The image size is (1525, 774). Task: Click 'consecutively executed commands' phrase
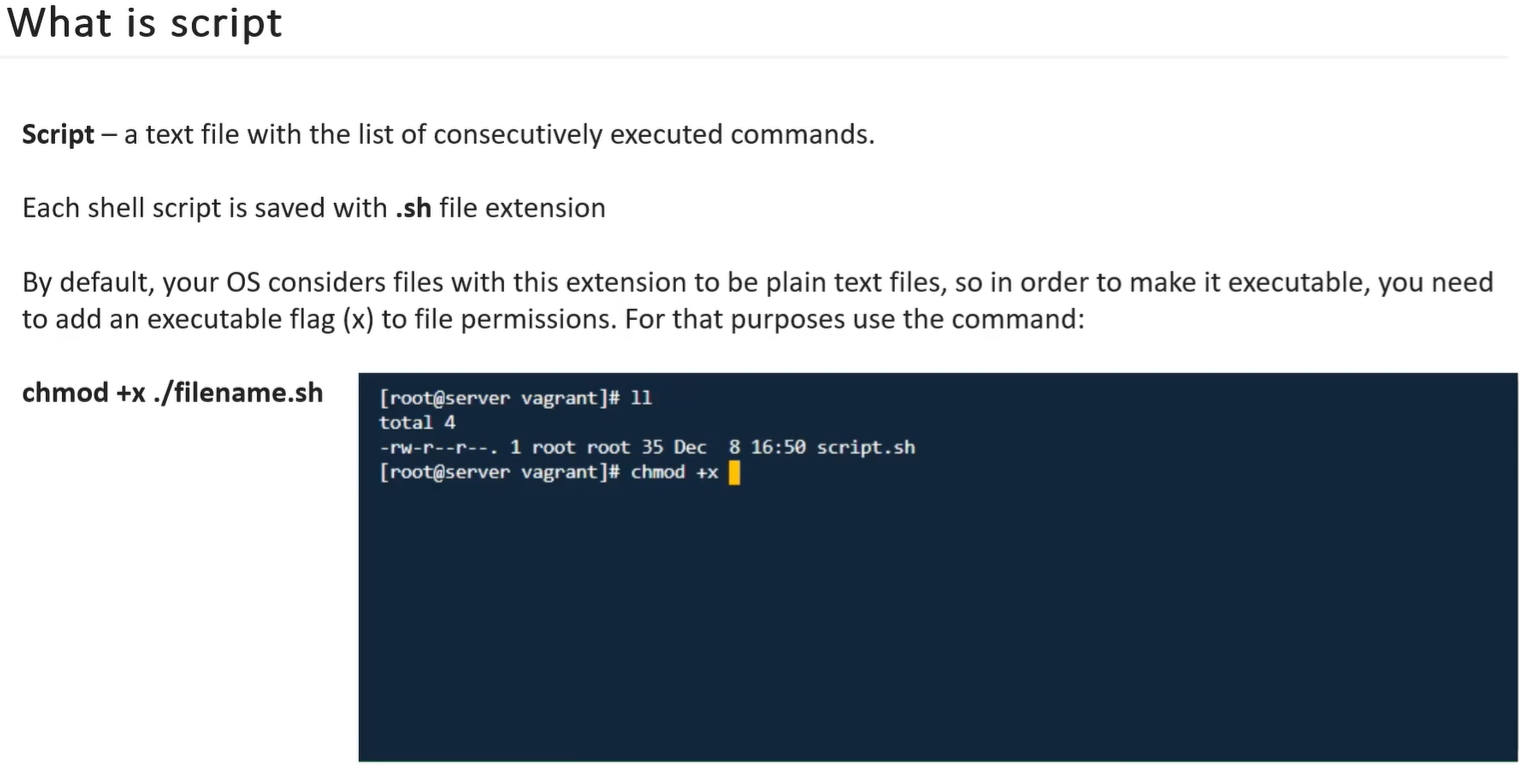tap(654, 134)
